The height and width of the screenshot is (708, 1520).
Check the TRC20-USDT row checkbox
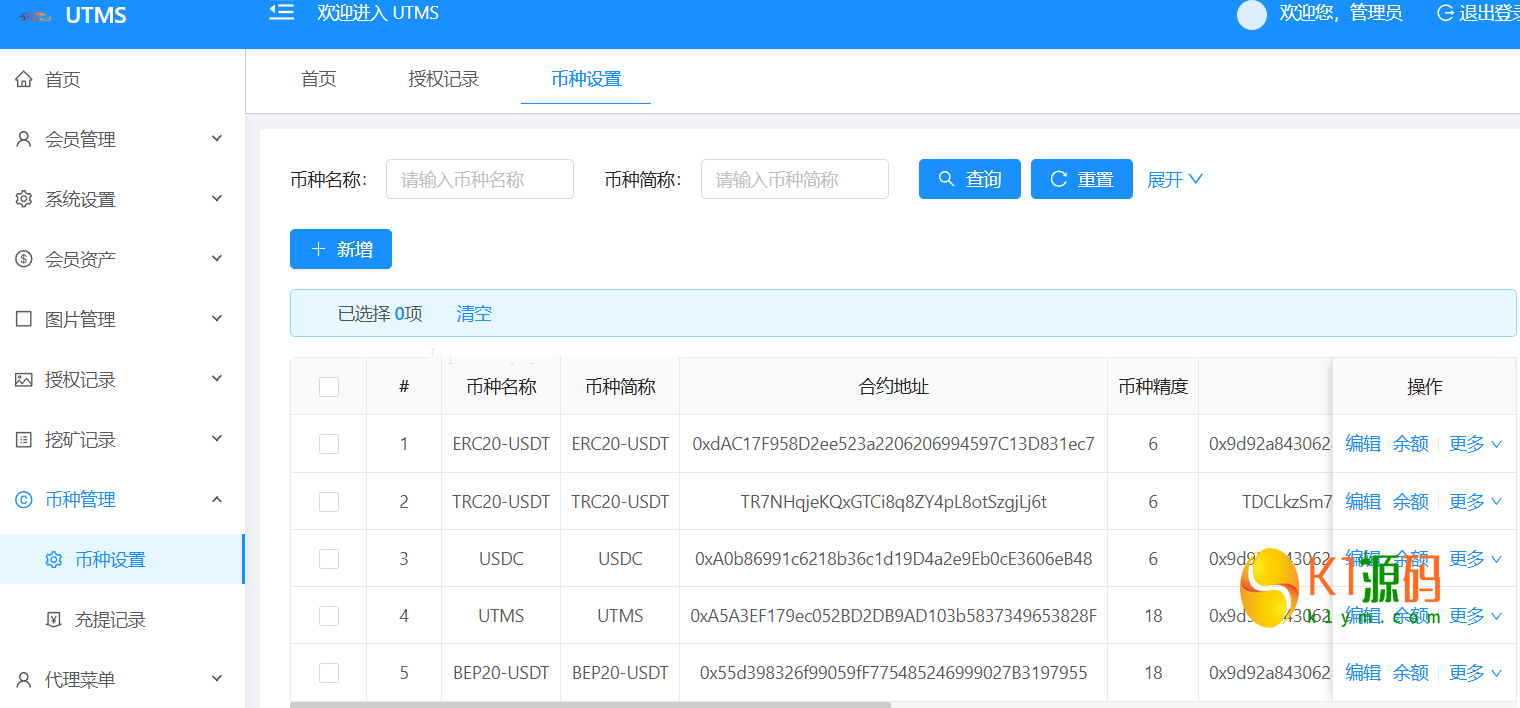coord(329,502)
